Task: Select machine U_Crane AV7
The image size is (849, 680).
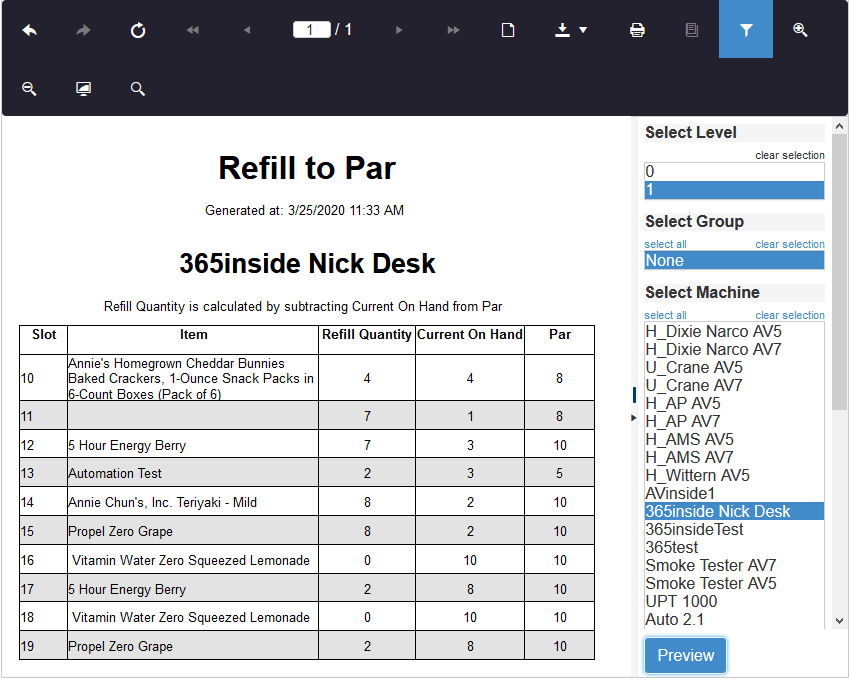Action: coord(734,385)
